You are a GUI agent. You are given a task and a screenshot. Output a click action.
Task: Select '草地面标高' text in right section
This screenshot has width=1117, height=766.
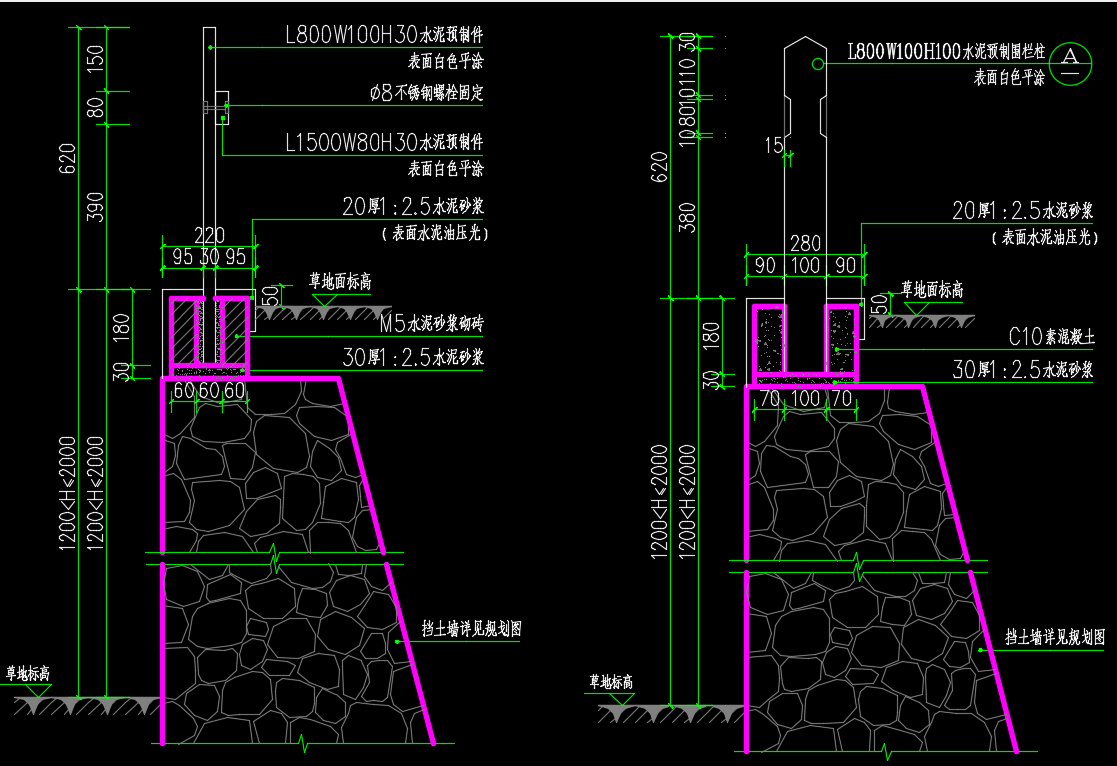coord(932,289)
